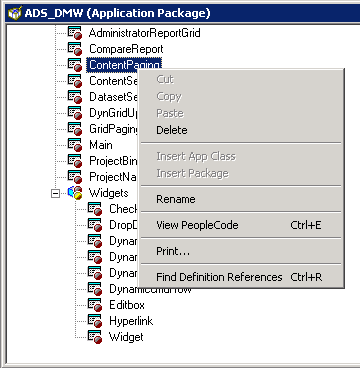Click the Hyperlink class icon

tap(95, 321)
